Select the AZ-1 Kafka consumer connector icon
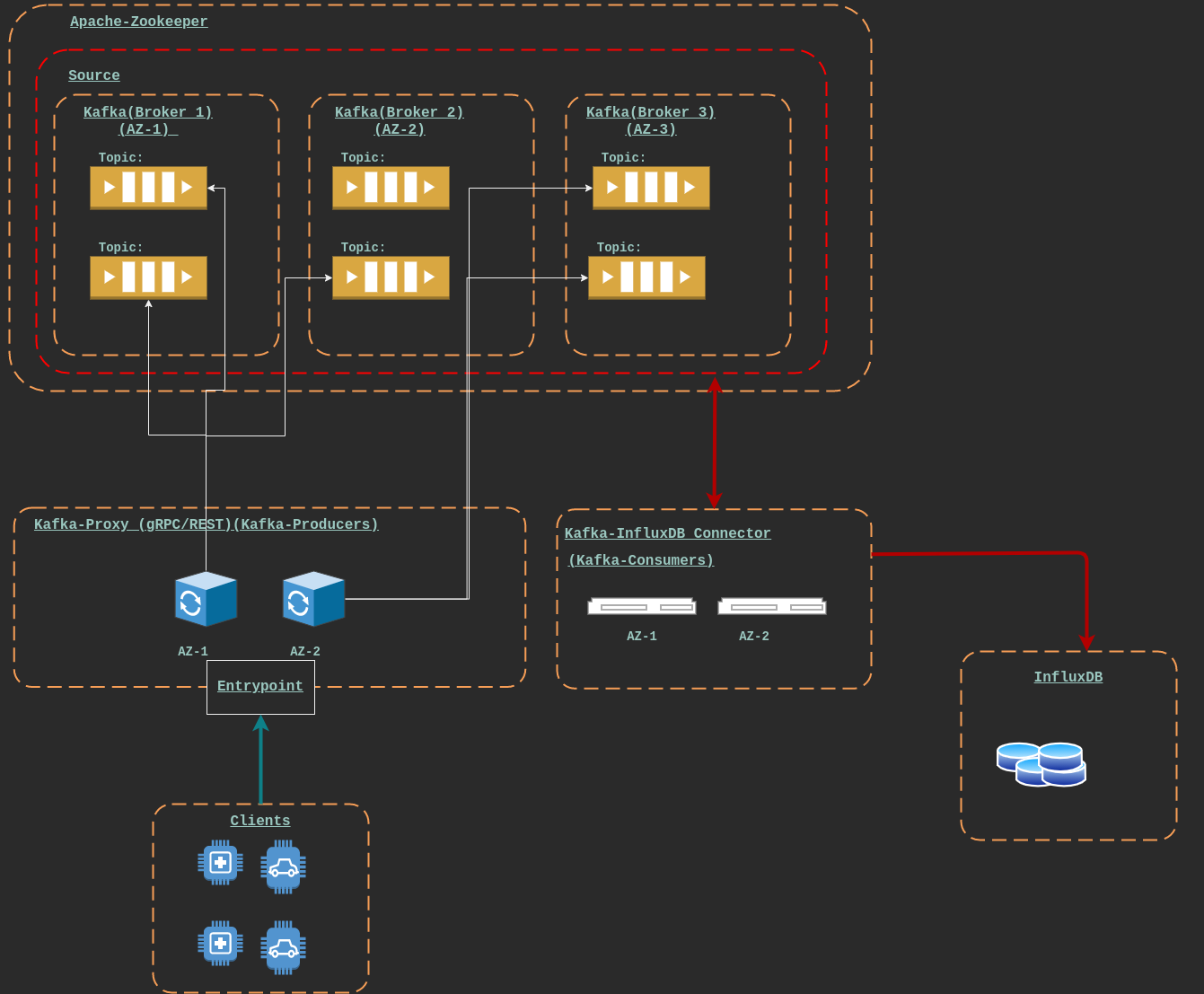1204x994 pixels. point(642,606)
